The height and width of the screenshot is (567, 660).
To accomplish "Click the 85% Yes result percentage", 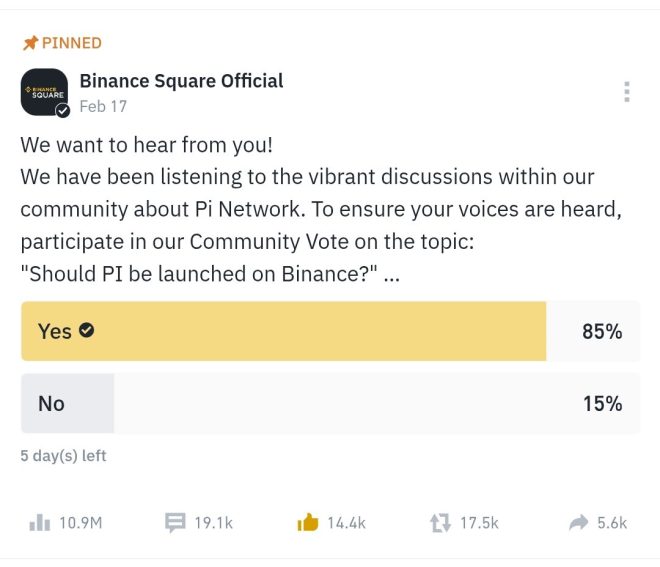I will [602, 331].
